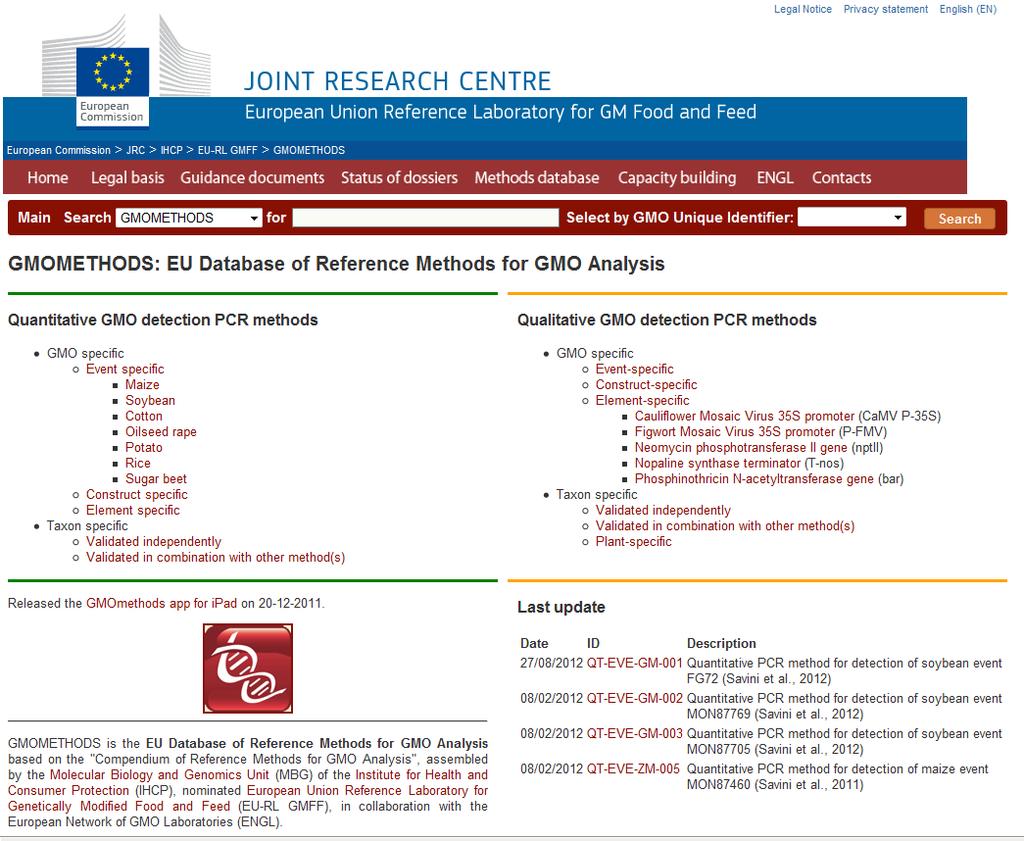Open the Plant-specific link
Viewport: 1024px width, 841px height.
(x=633, y=541)
